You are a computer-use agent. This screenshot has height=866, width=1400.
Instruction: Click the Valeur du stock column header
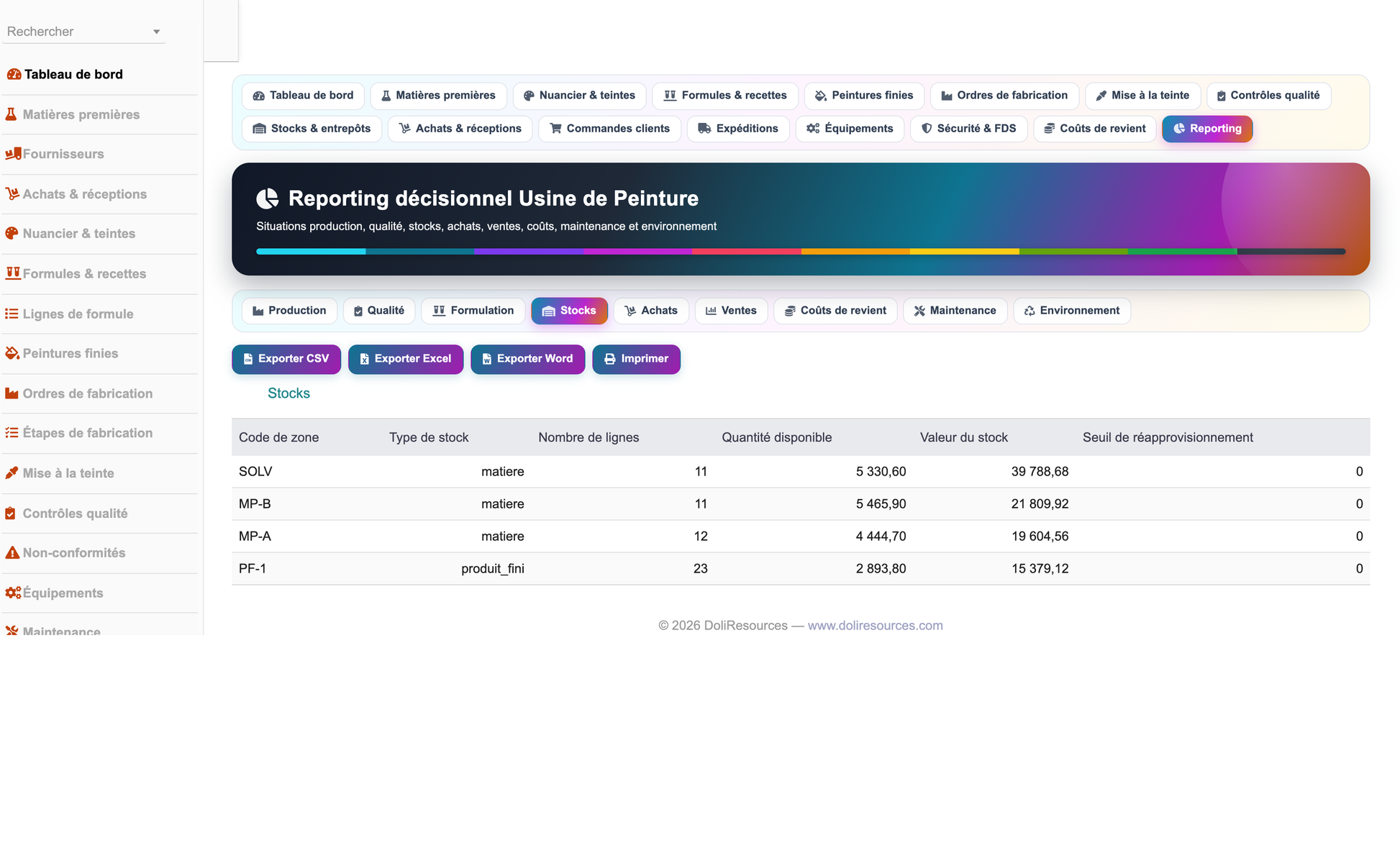(963, 438)
